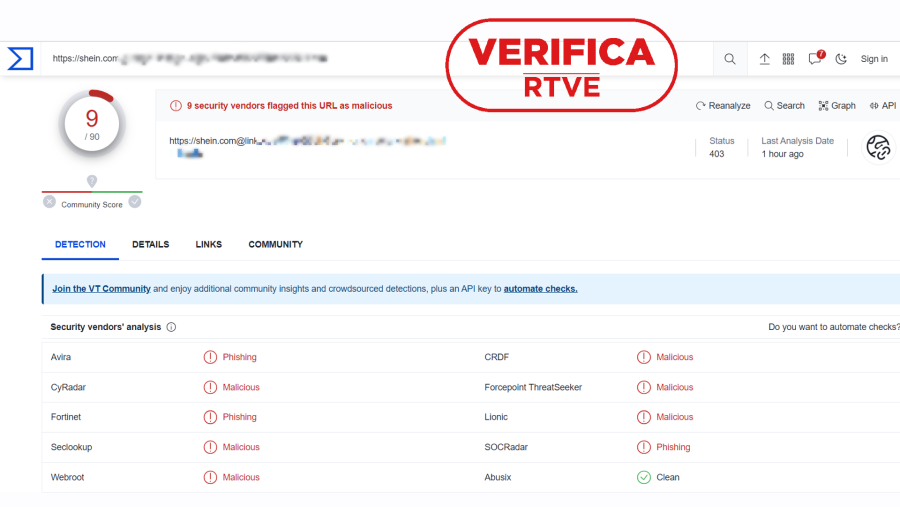Click the analyzed shein.com URL text
This screenshot has width=900, height=507.
tap(308, 146)
